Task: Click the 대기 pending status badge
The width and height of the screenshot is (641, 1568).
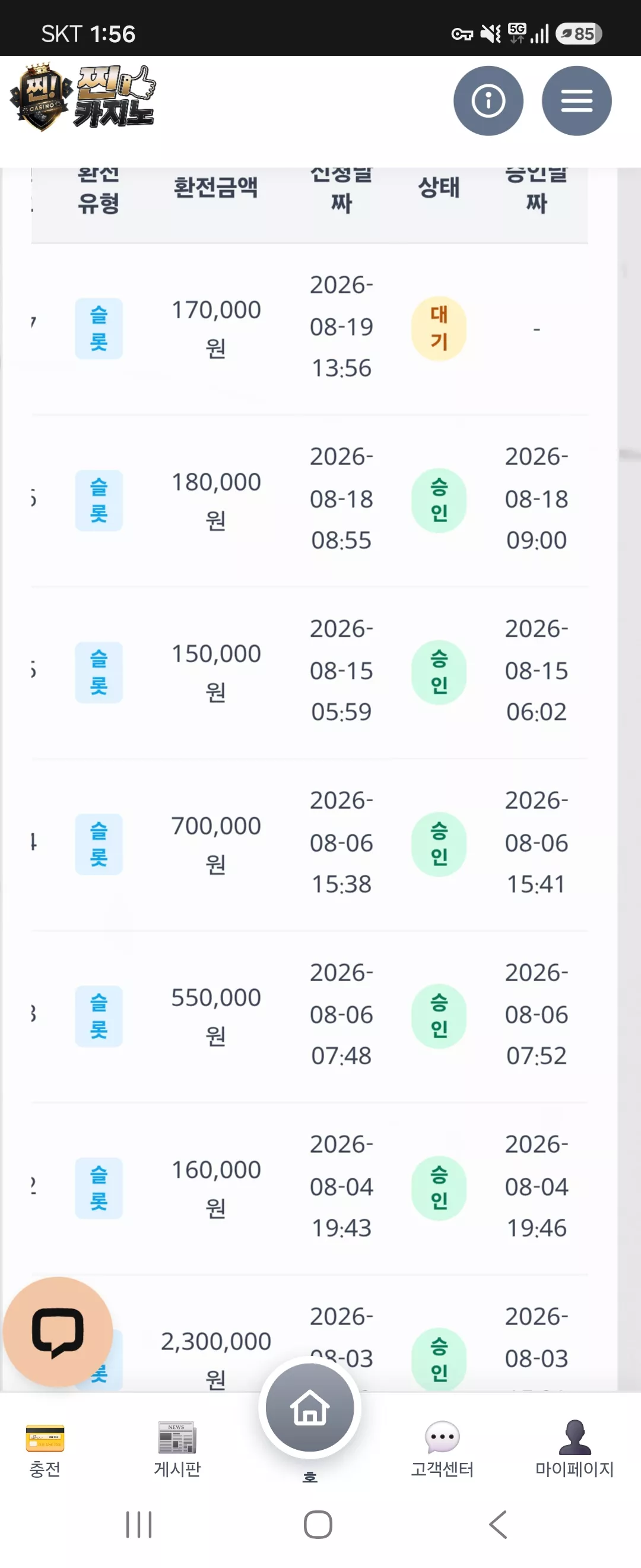Action: pyautogui.click(x=439, y=328)
